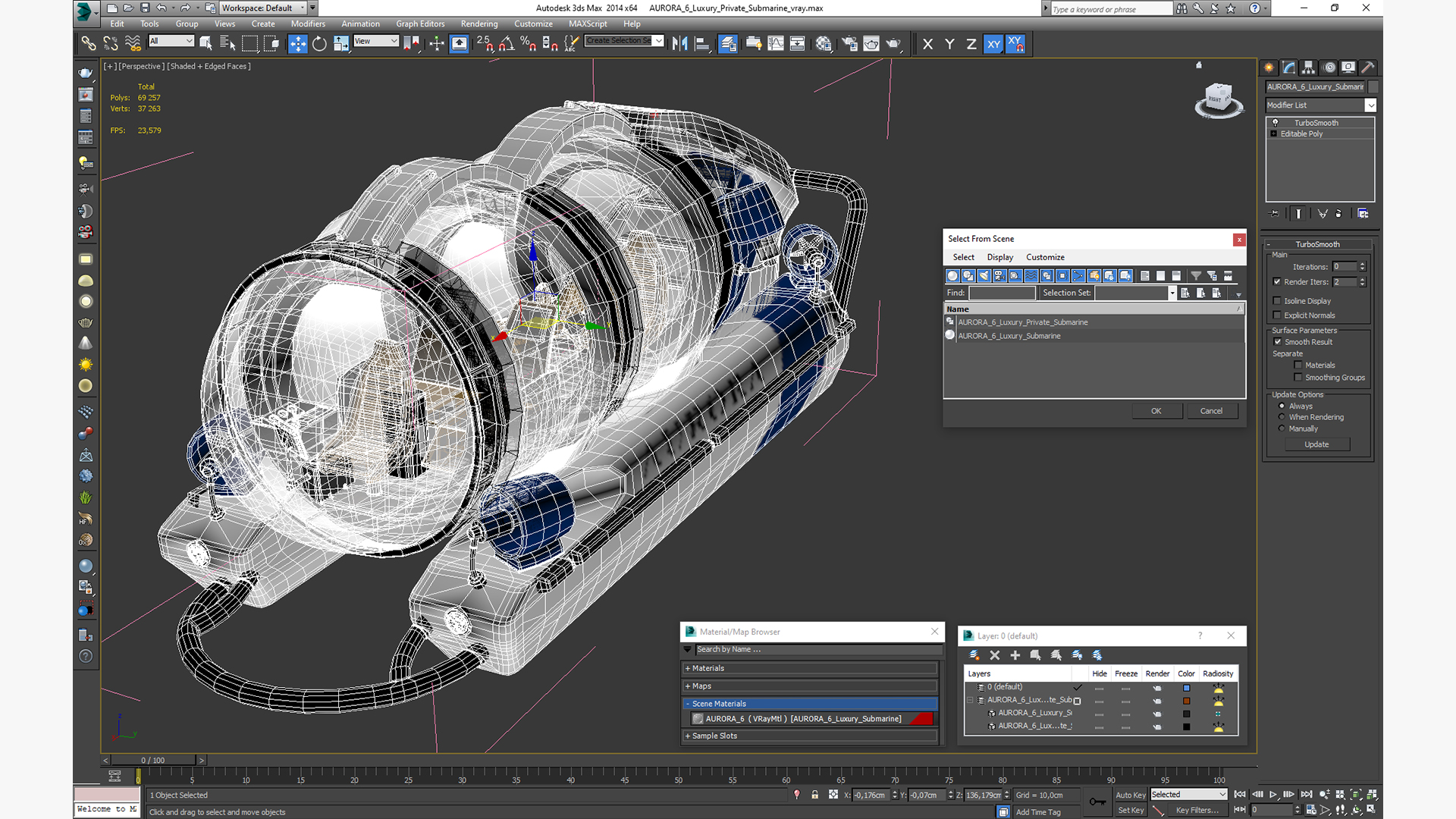This screenshot has height=819, width=1456.
Task: Click the Display tab in Select From Scene dialog
Action: coord(1000,257)
